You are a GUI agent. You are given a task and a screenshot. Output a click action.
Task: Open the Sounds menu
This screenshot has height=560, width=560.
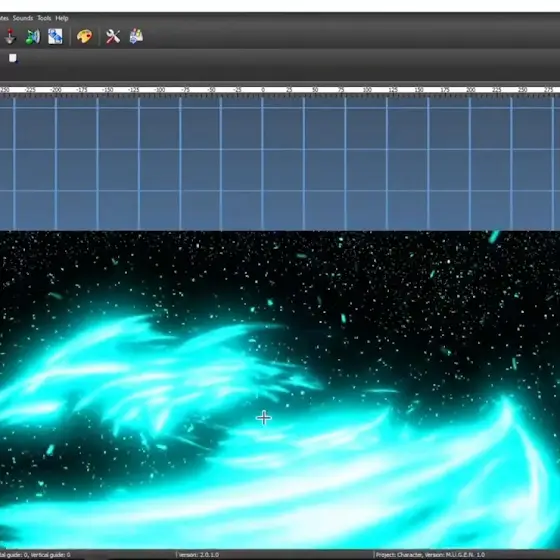coord(23,18)
